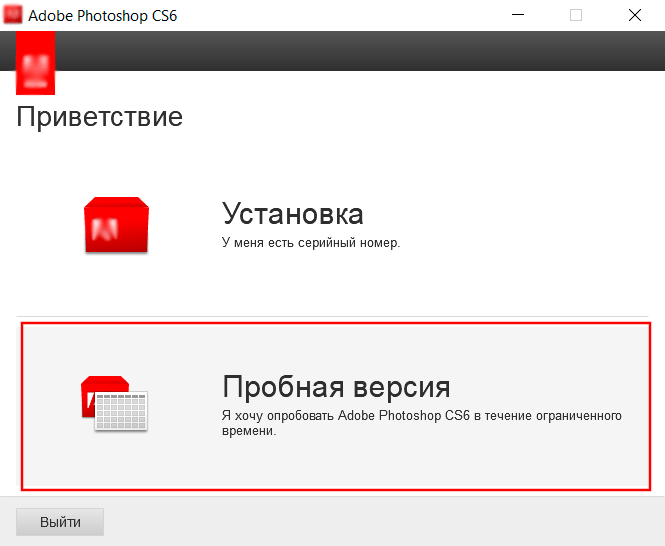Click the Приветствие heading
The image size is (665, 546).
click(100, 117)
